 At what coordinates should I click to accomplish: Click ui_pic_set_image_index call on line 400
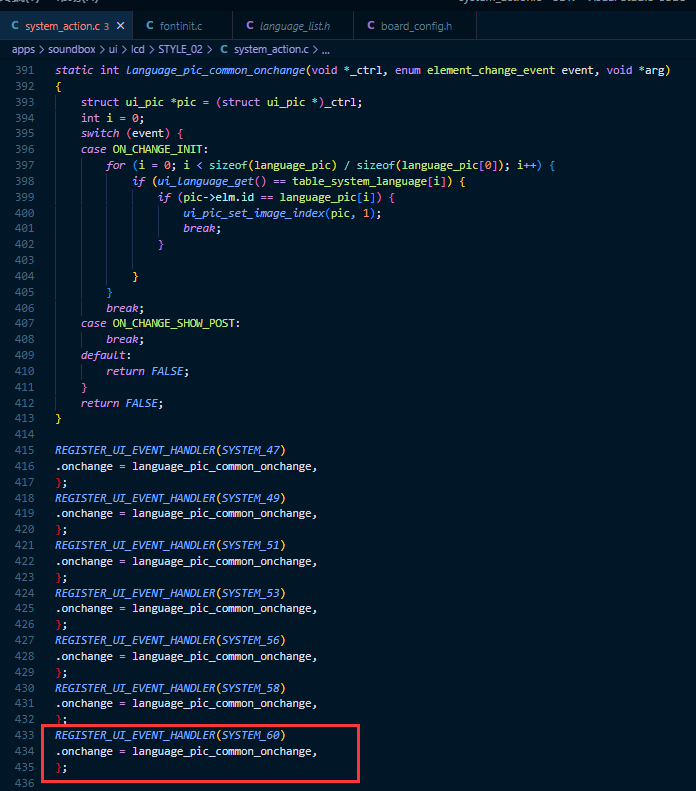[x=282, y=213]
